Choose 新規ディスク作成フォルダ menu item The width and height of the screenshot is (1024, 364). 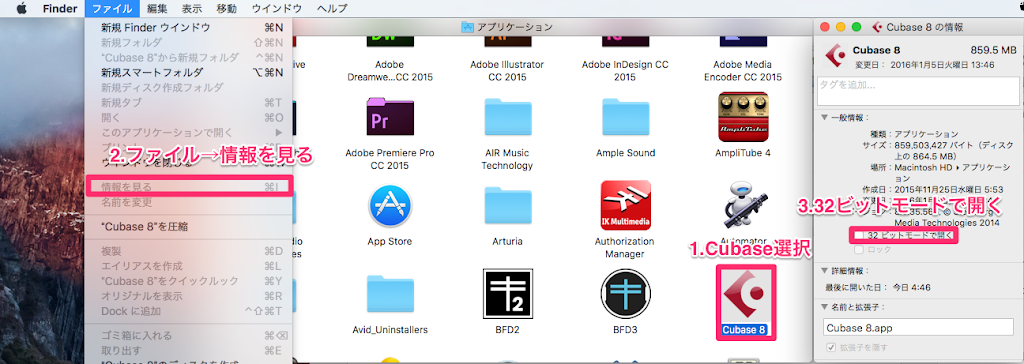[189, 88]
